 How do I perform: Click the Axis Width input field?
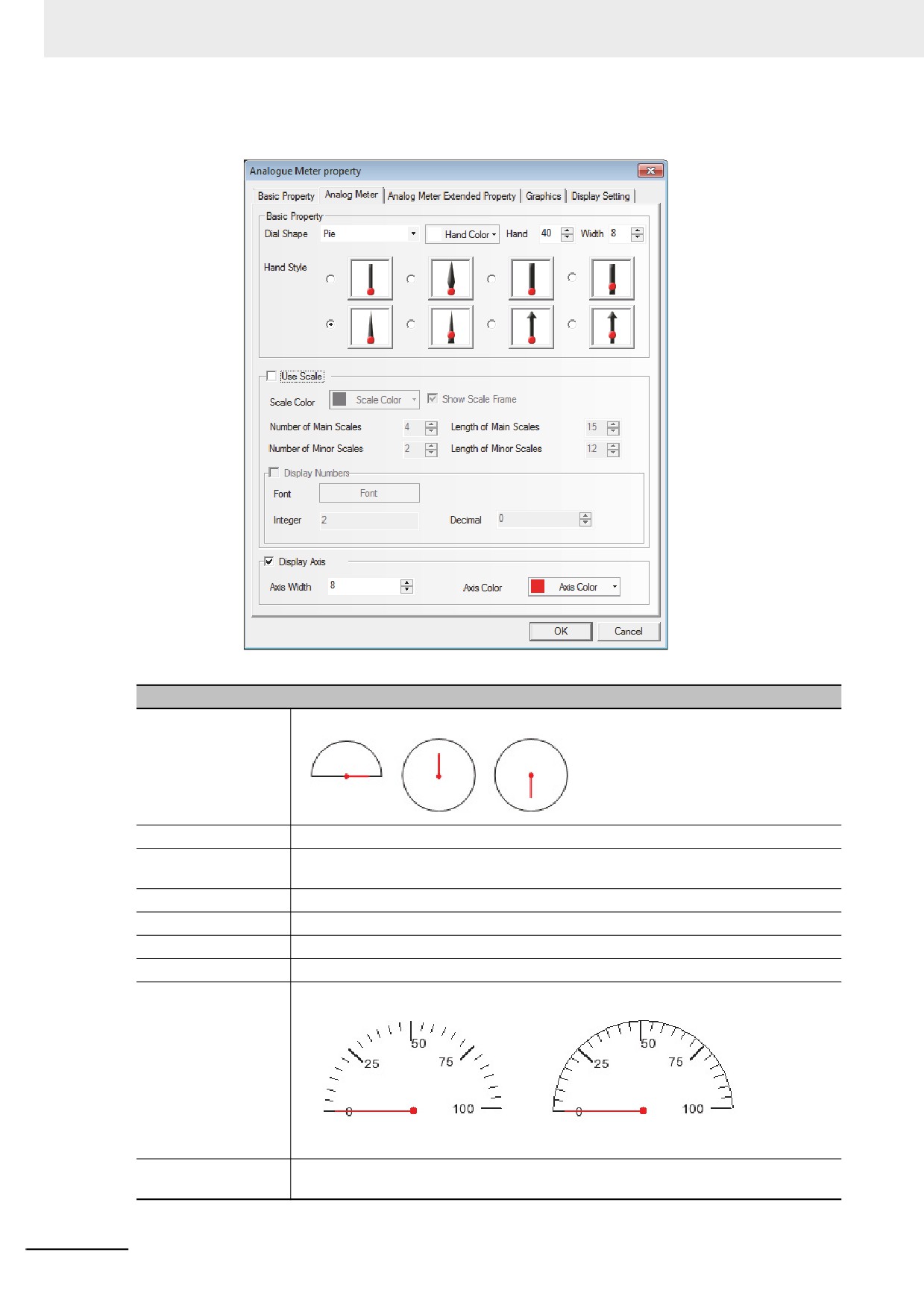[x=365, y=586]
